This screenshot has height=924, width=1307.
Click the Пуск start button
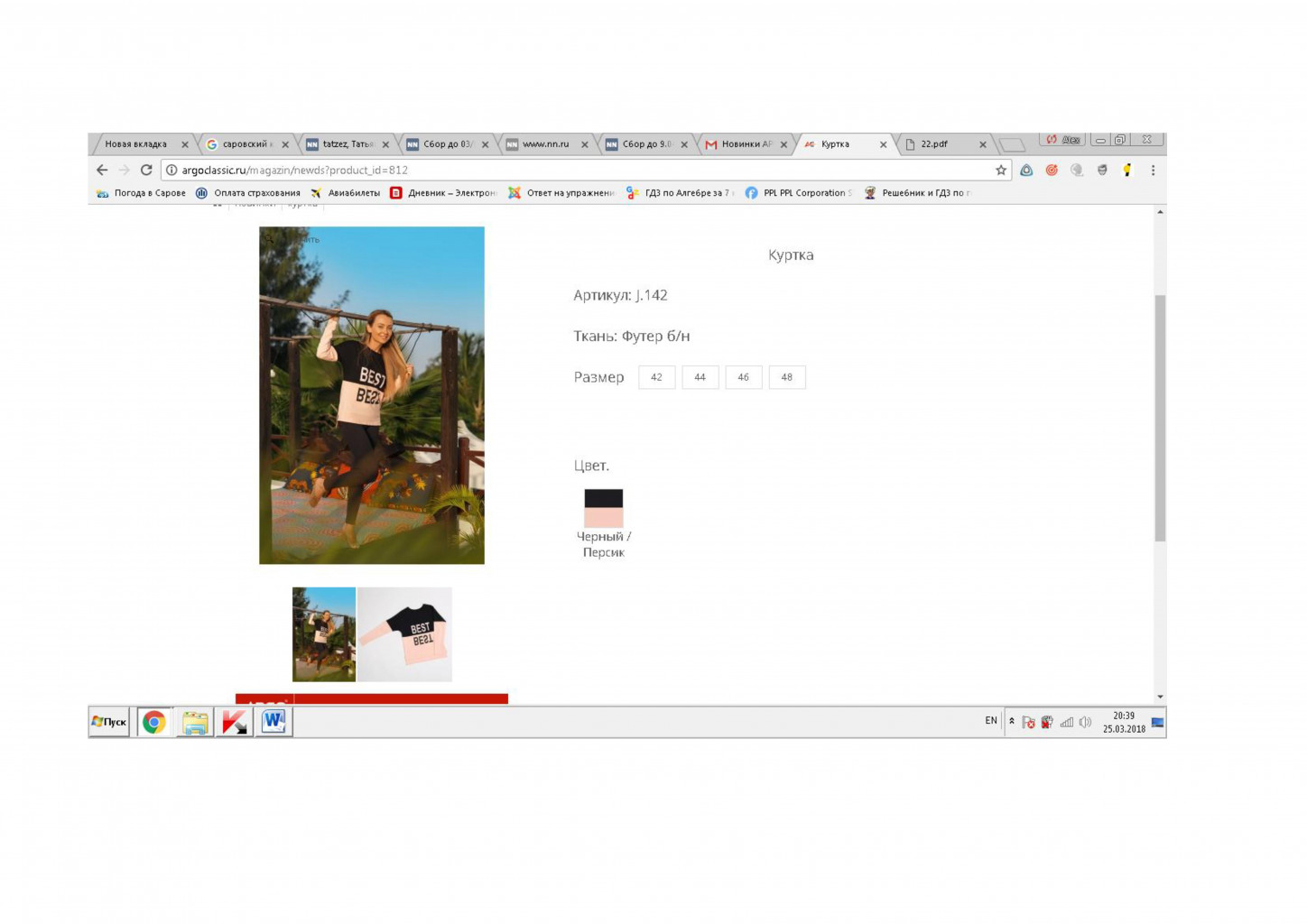pos(109,722)
